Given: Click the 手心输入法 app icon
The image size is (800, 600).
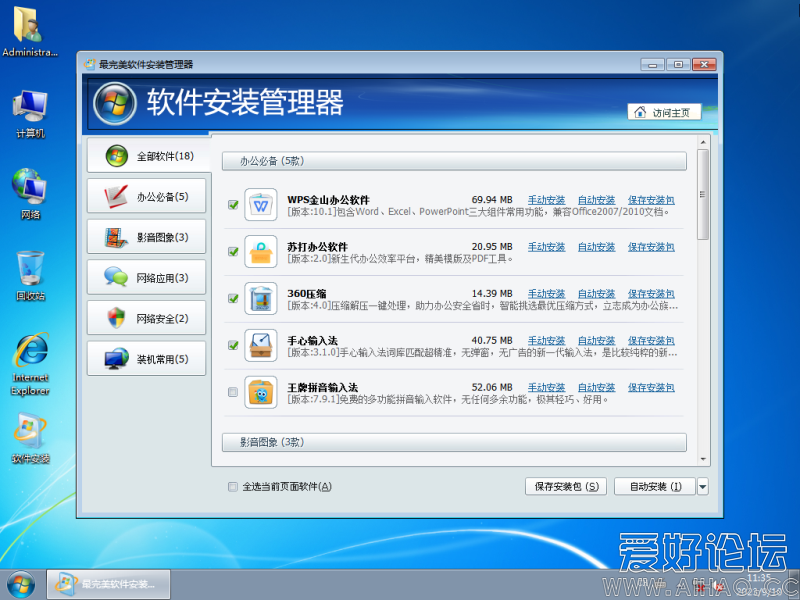Looking at the screenshot, I should pyautogui.click(x=260, y=346).
